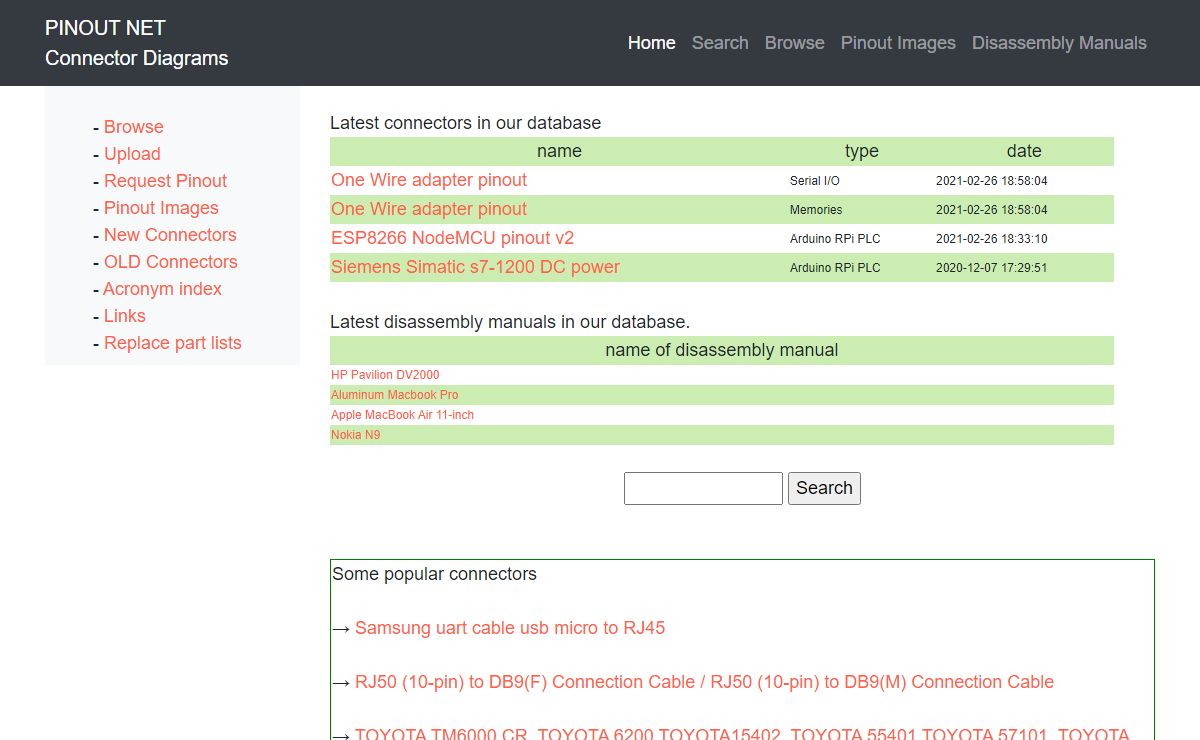Open Disassembly Manuals in top navigation
The image size is (1200, 740).
1059,43
